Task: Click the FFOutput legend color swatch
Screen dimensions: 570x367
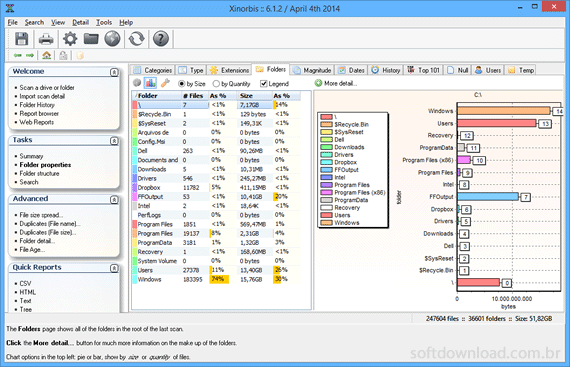Action: 326,170
